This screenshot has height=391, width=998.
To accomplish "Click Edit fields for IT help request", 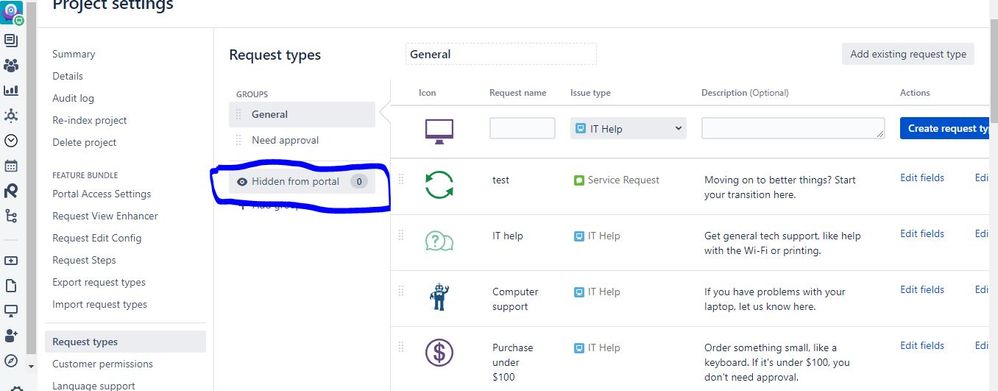I will click(922, 234).
